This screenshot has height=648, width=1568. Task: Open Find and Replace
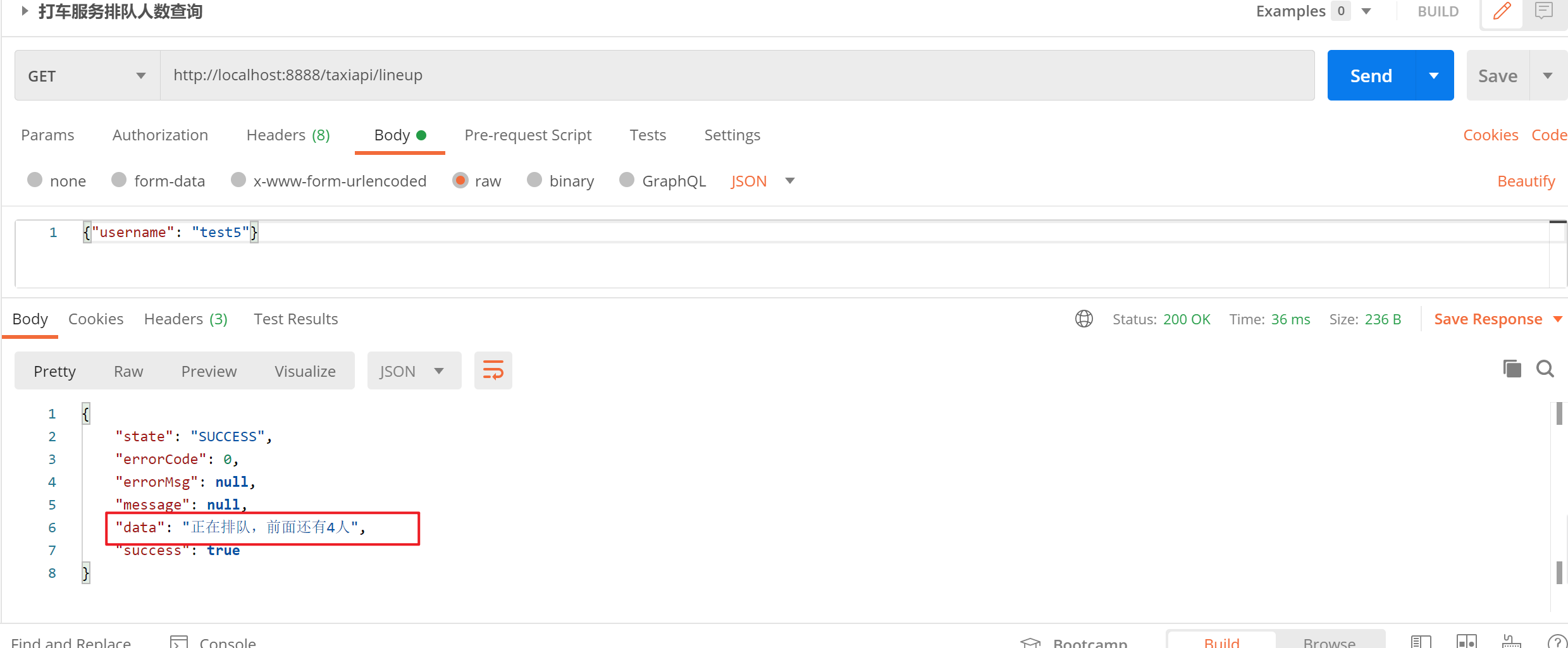coord(71,642)
